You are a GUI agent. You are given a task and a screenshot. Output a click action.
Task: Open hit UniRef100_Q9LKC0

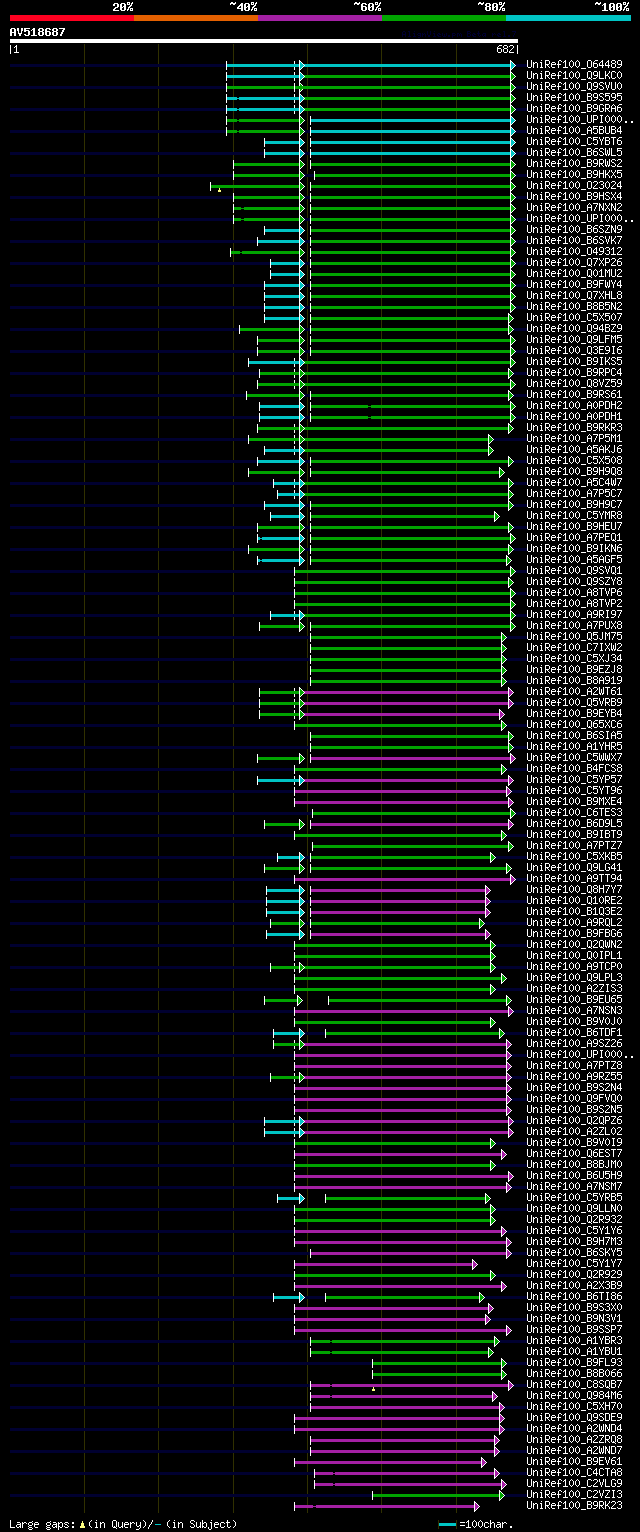point(574,75)
